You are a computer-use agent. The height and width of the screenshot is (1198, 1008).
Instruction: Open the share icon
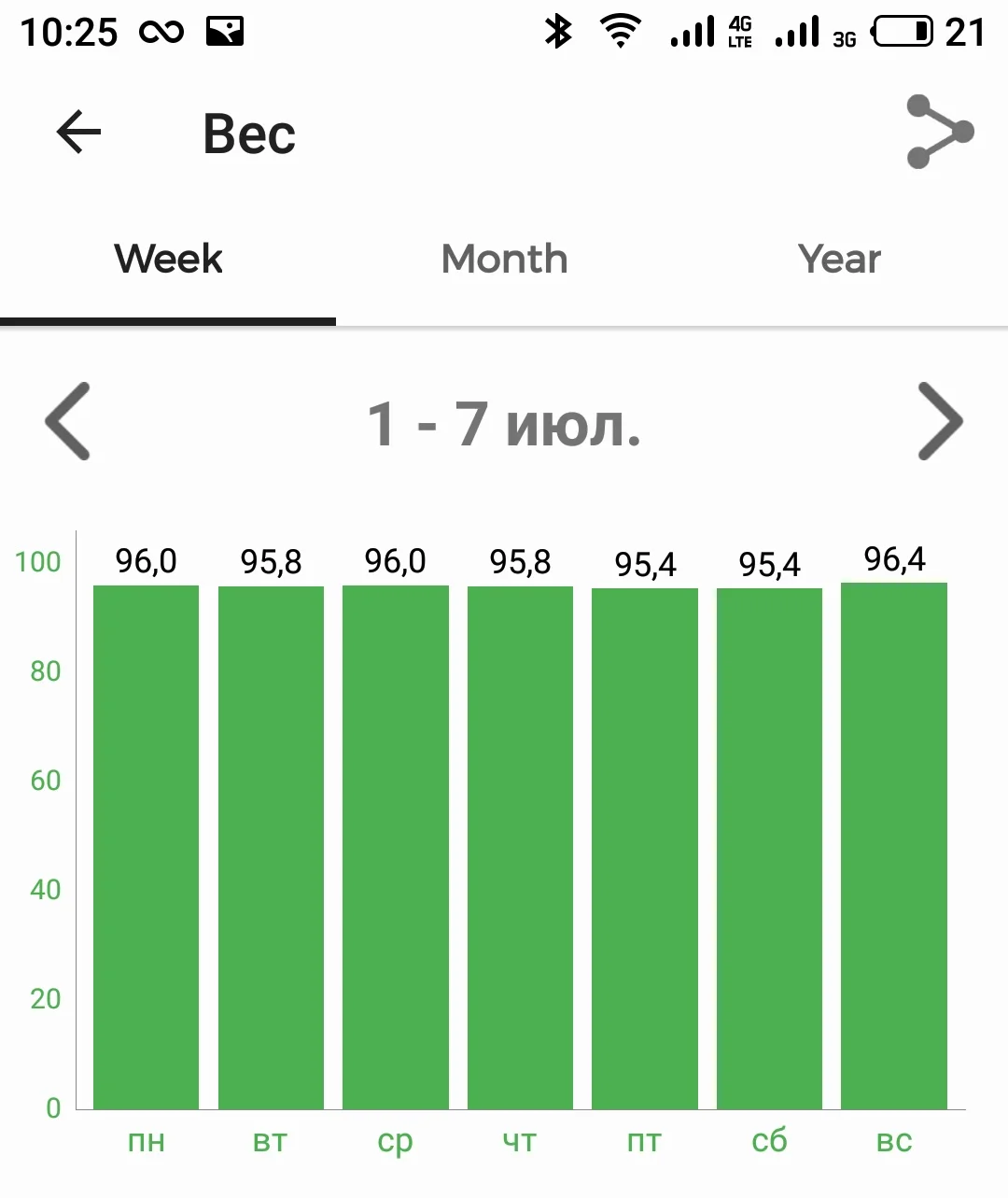939,132
